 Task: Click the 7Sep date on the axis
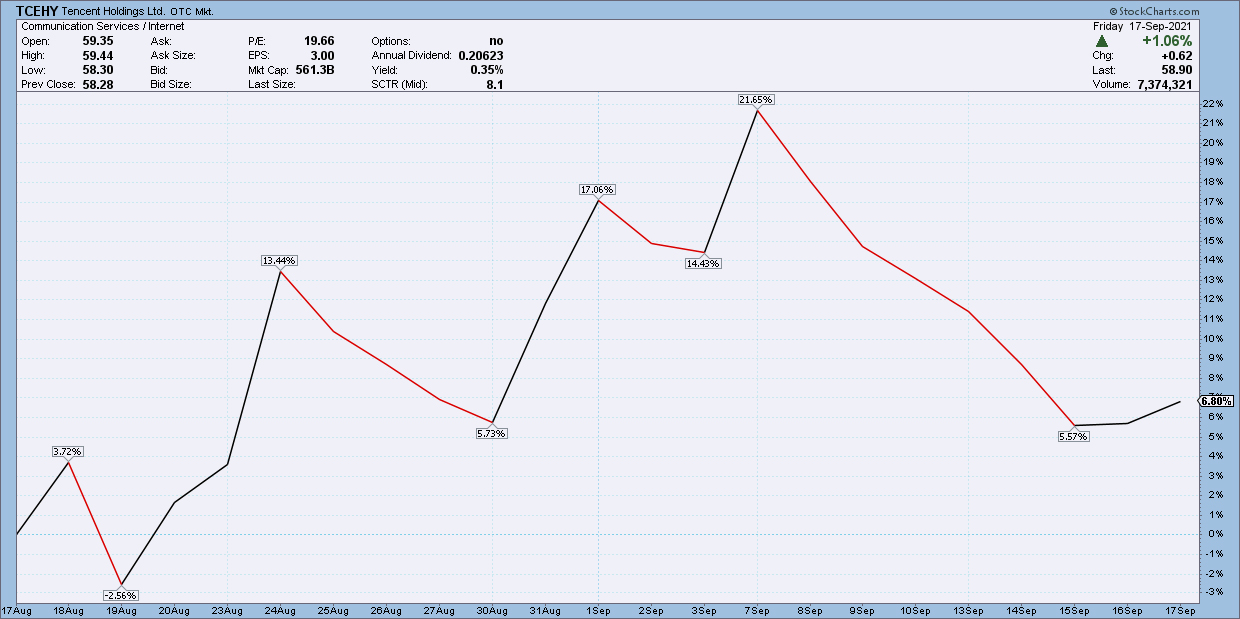coord(756,609)
